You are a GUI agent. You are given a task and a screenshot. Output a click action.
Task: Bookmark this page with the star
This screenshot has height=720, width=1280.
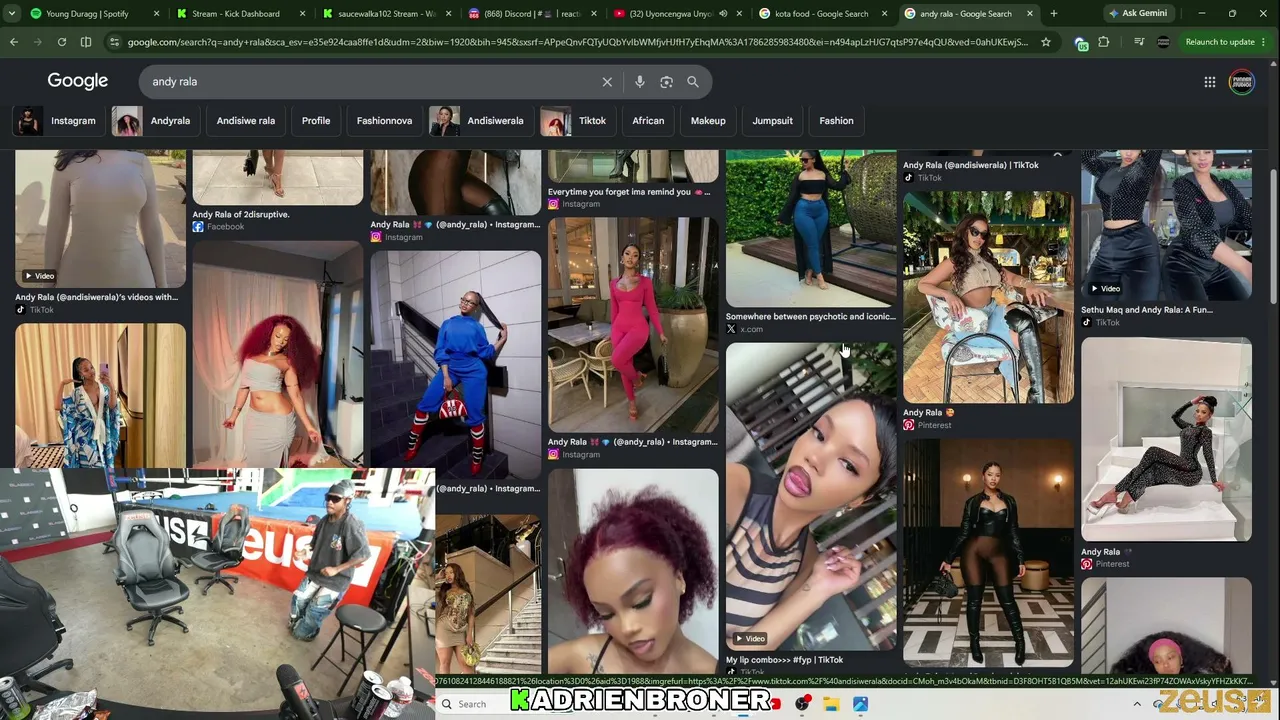click(x=1046, y=42)
